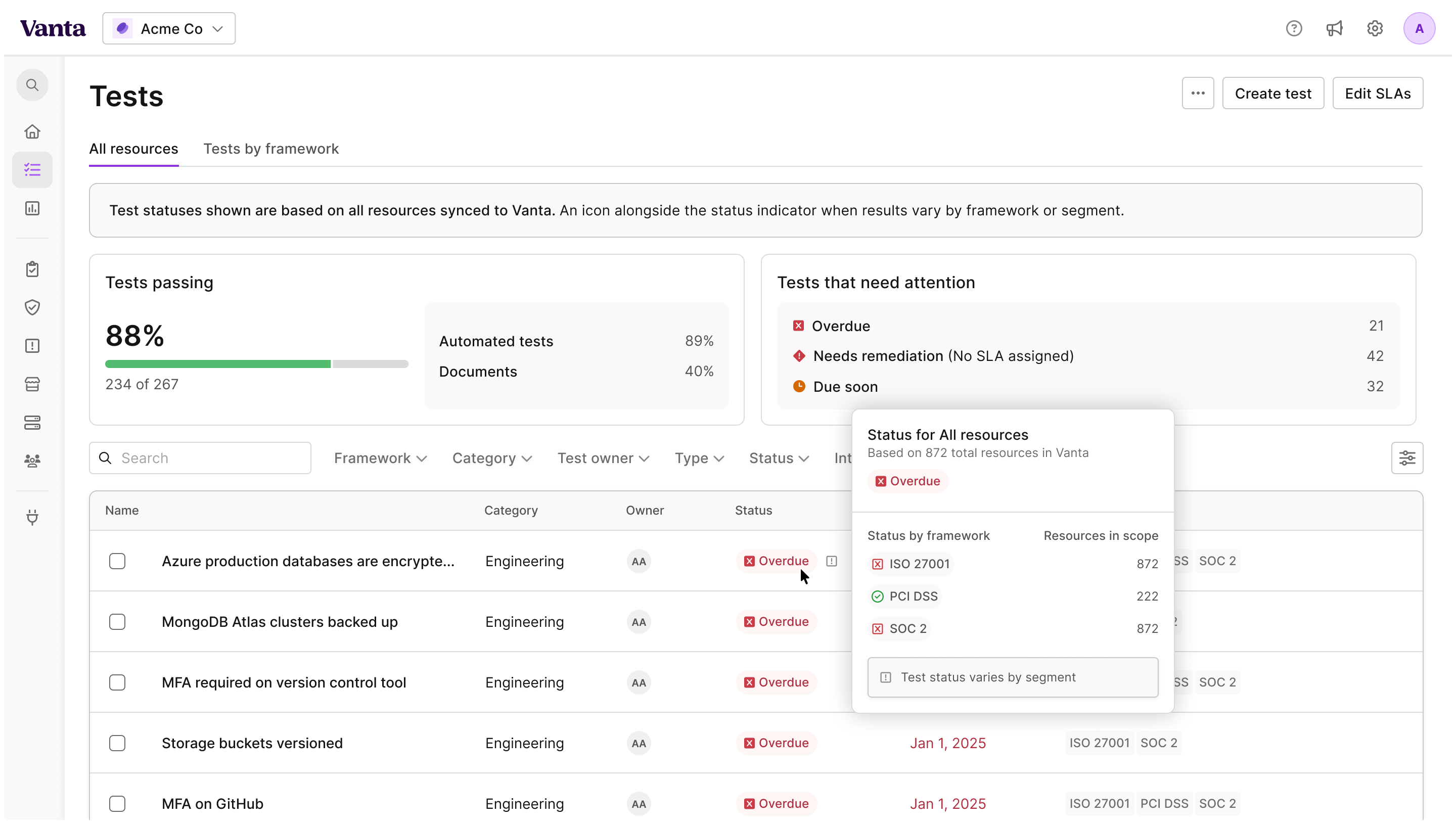Click the announcements megaphone icon

[1334, 28]
